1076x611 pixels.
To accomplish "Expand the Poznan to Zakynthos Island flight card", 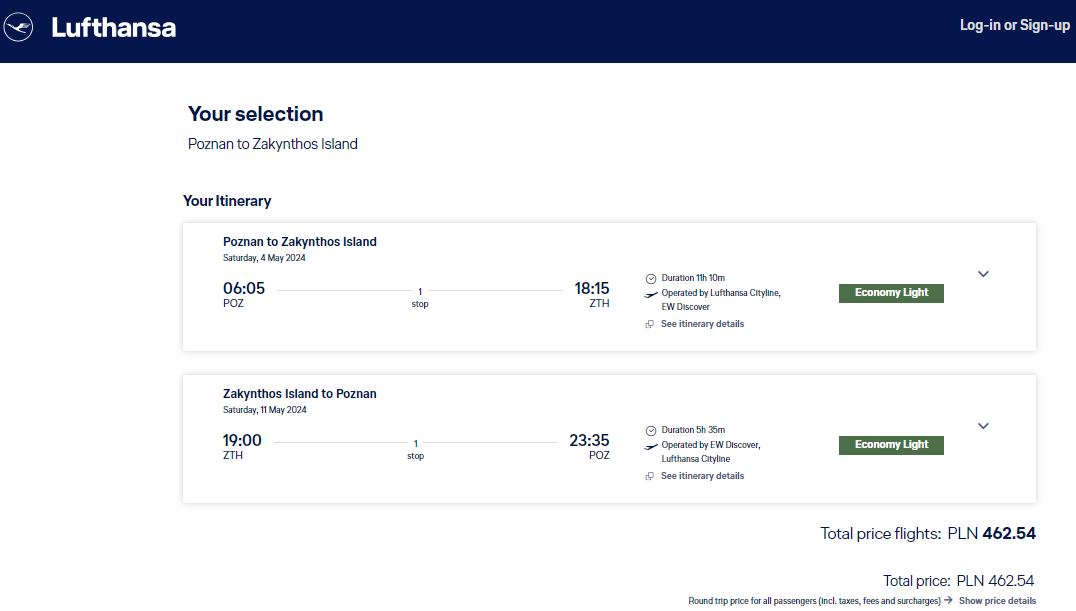I will point(983,274).
